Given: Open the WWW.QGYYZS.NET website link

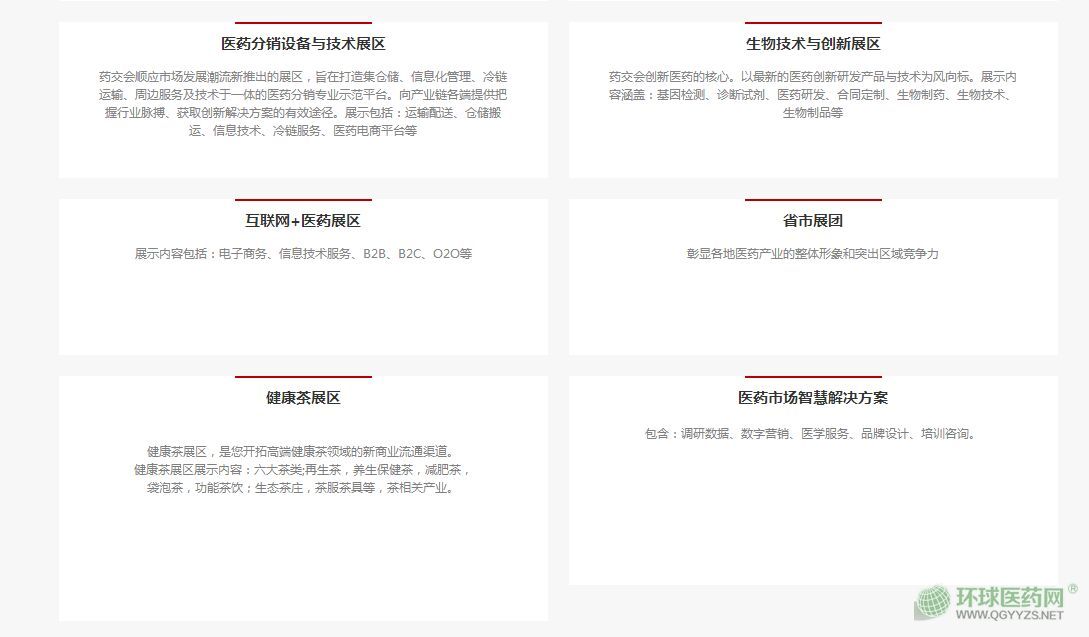Looking at the screenshot, I should pyautogui.click(x=1009, y=617).
